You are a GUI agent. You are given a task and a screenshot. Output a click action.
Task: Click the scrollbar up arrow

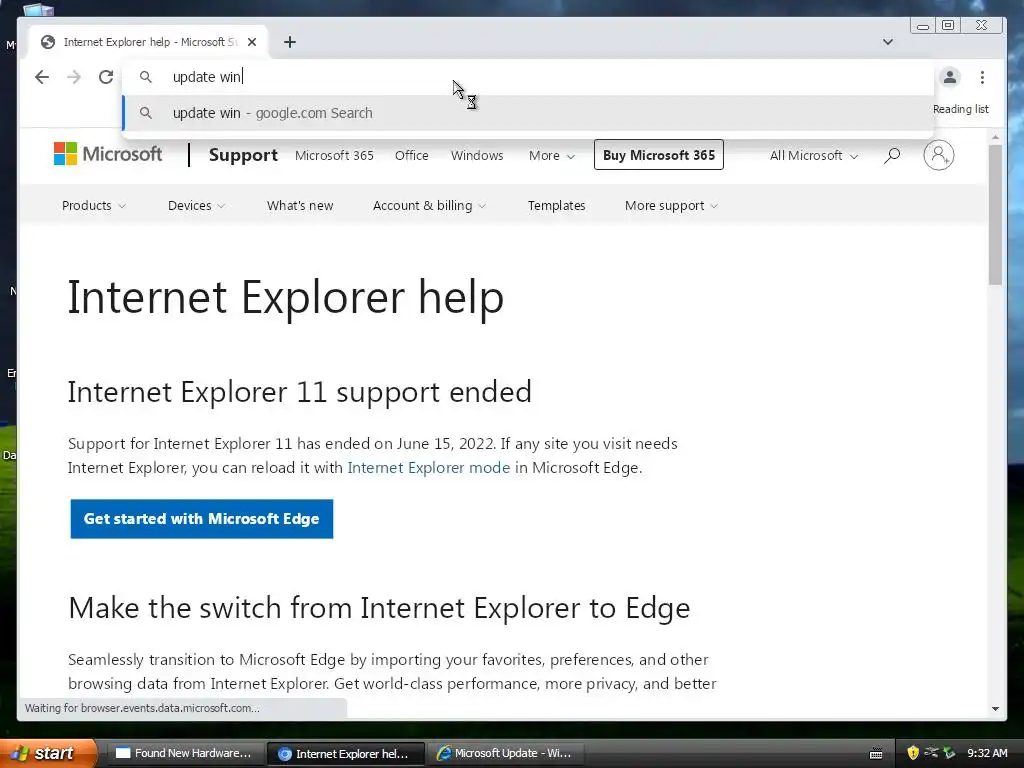pyautogui.click(x=995, y=137)
